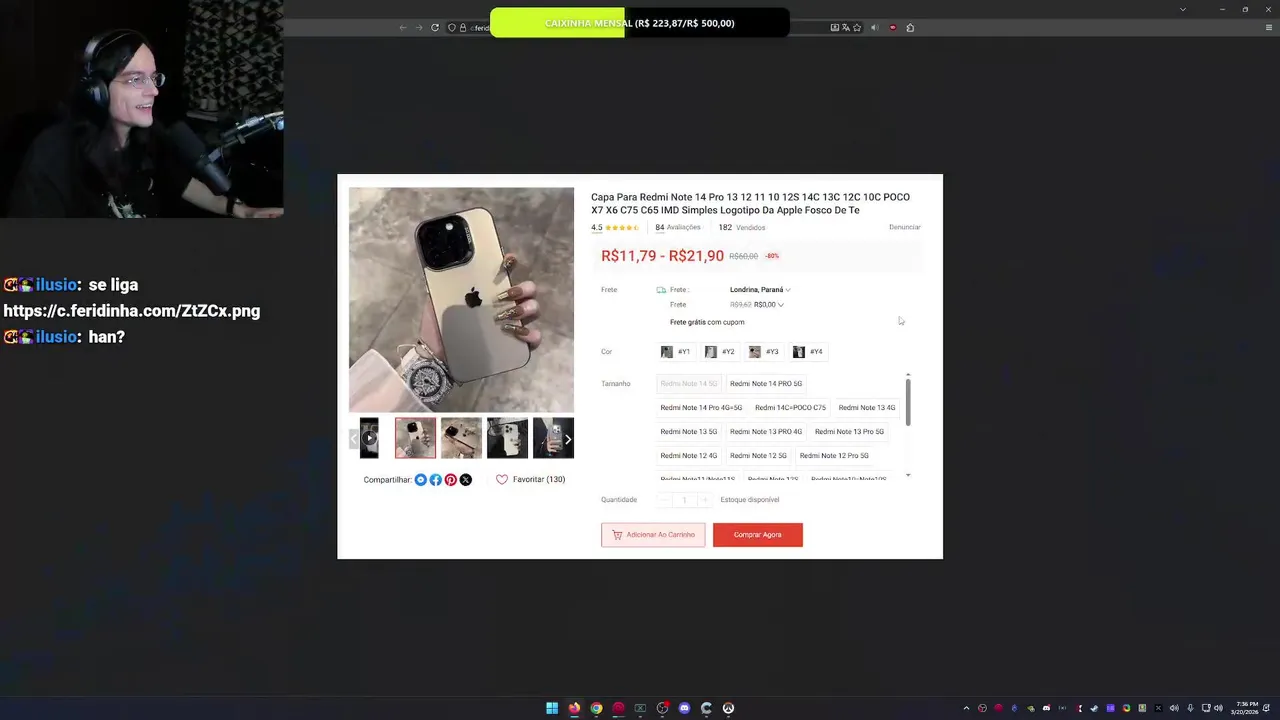1280x720 pixels.
Task: Click Comprar Agora button
Action: tap(758, 535)
